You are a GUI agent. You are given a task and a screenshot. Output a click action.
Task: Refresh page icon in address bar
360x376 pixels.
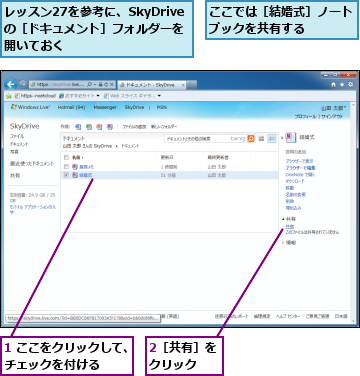[106, 85]
